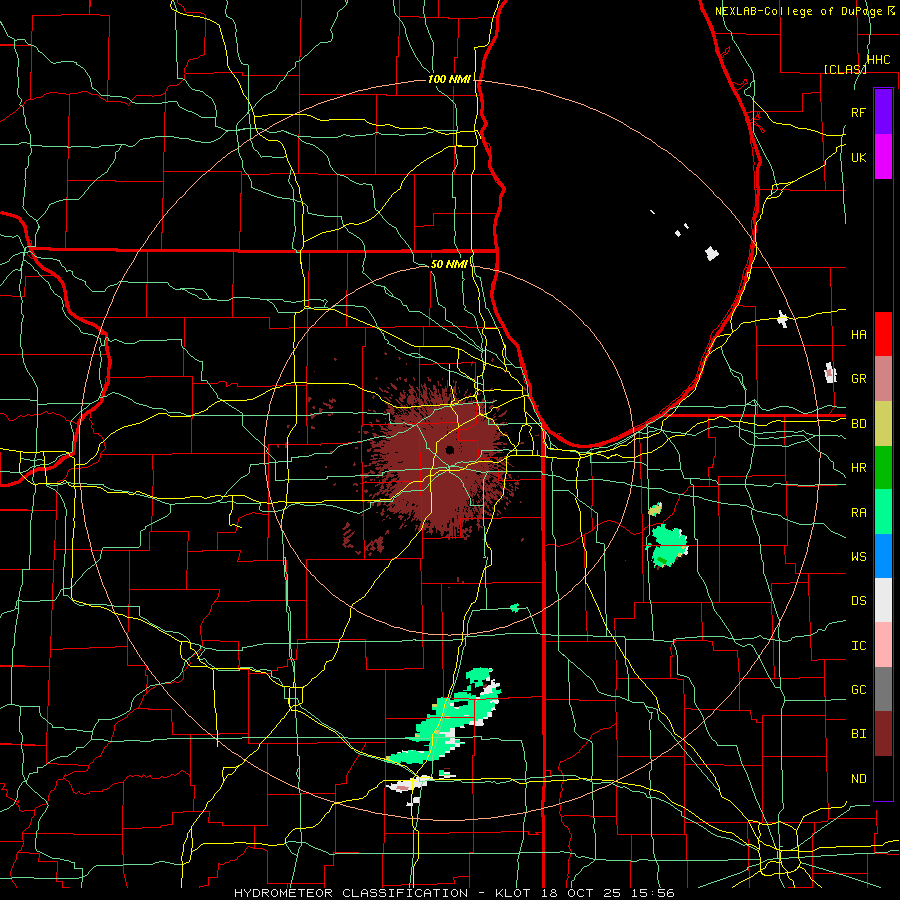Click the HA legend label
This screenshot has height=900, width=900.
(859, 334)
